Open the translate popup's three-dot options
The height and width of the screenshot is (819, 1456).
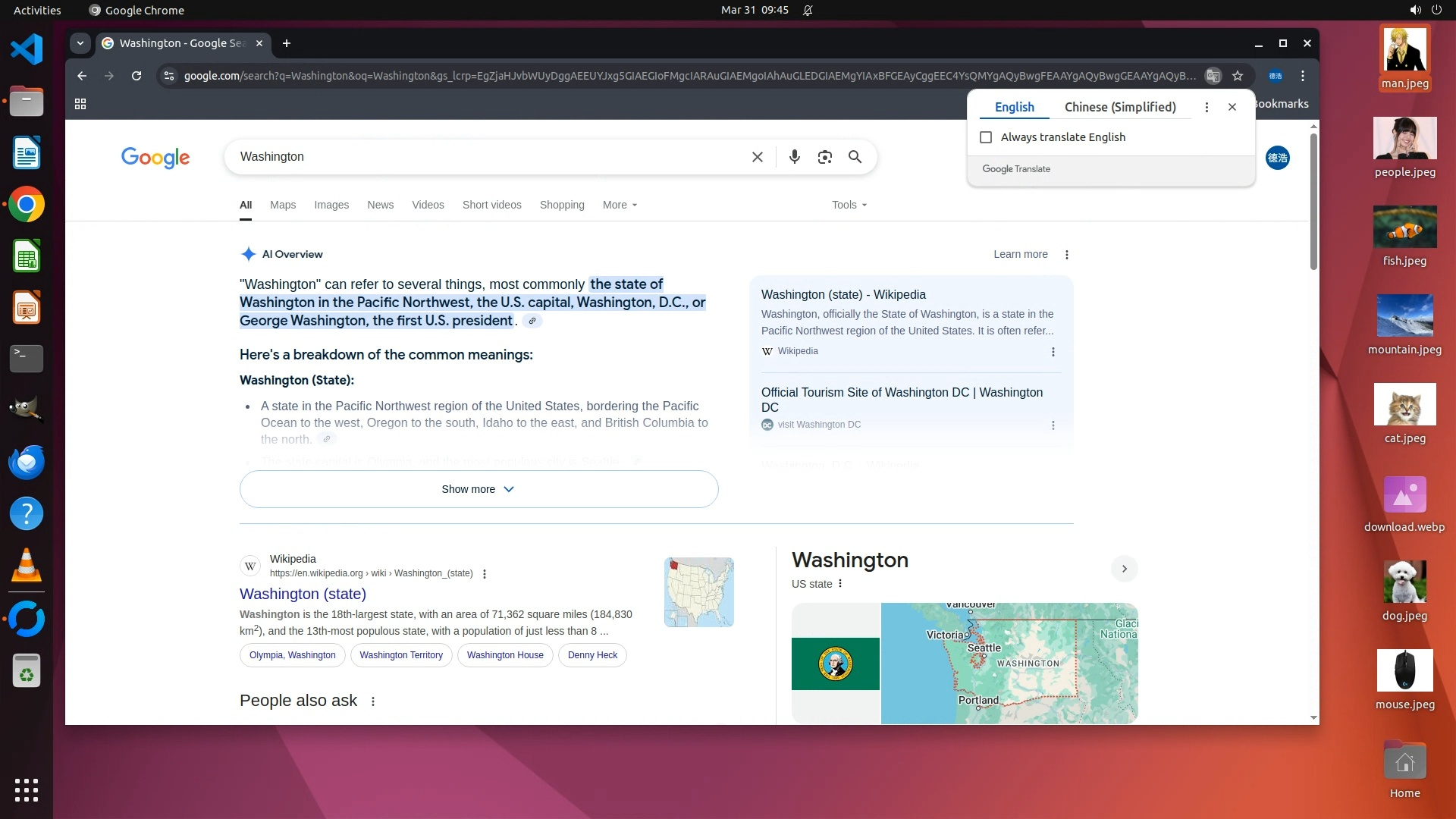1207,107
